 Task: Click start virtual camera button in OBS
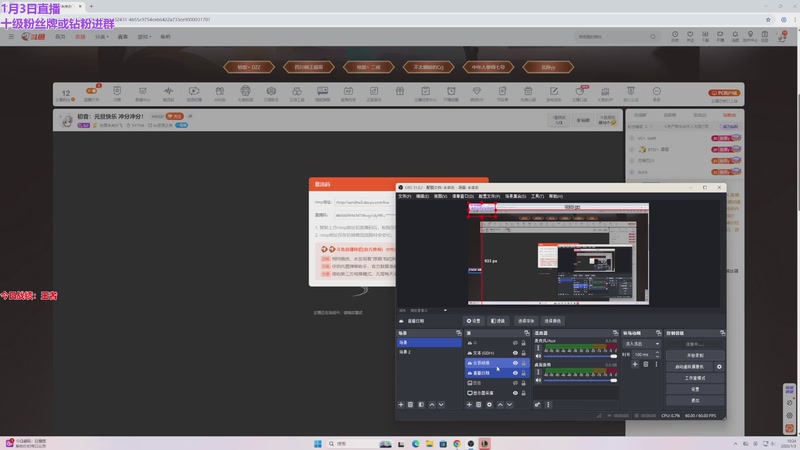click(690, 367)
